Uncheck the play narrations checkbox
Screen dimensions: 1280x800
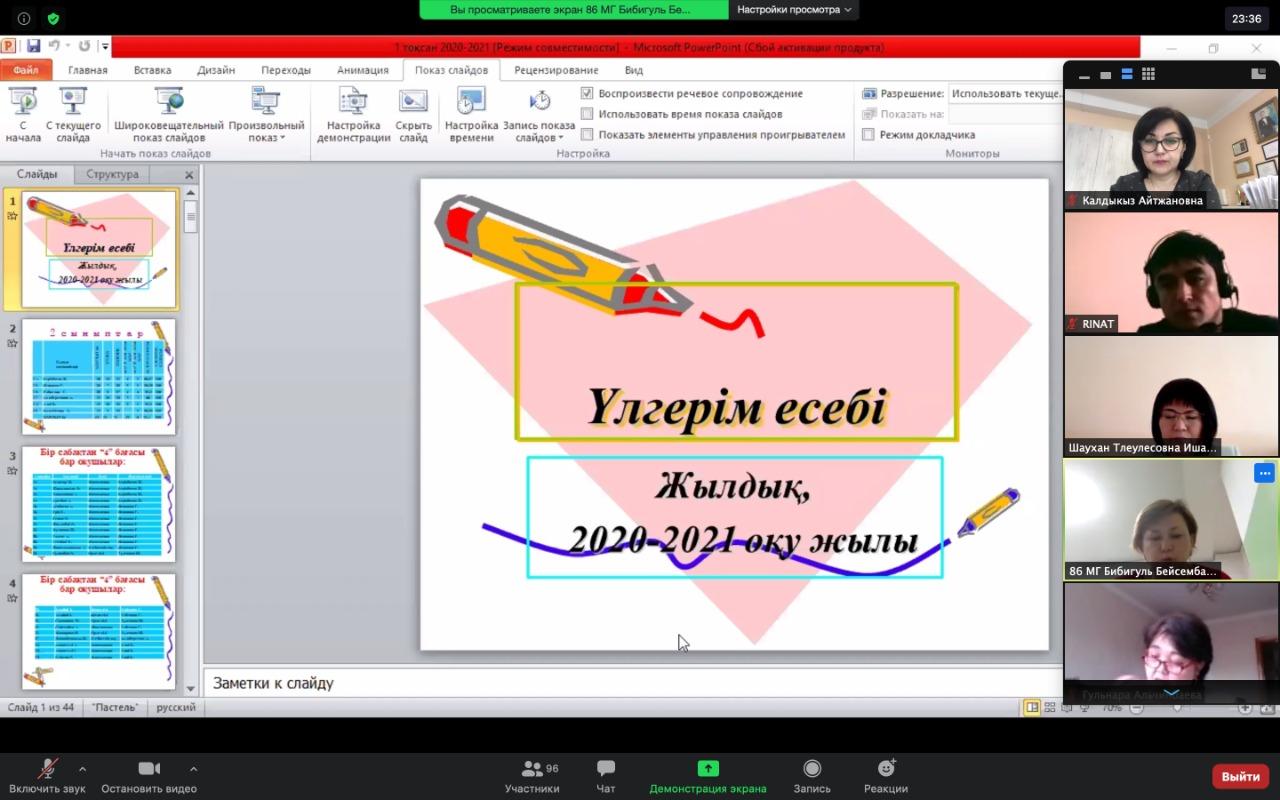point(587,93)
